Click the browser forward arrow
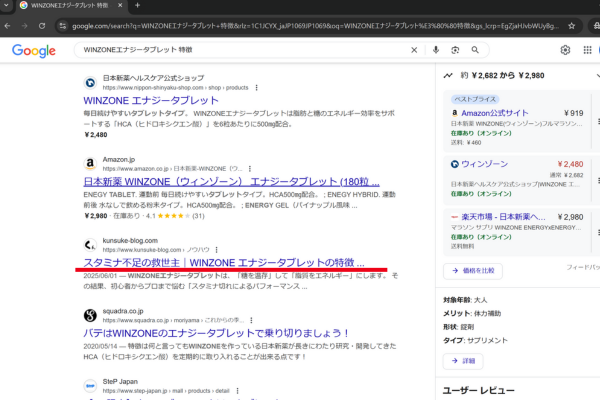600x400 pixels. click(24, 26)
